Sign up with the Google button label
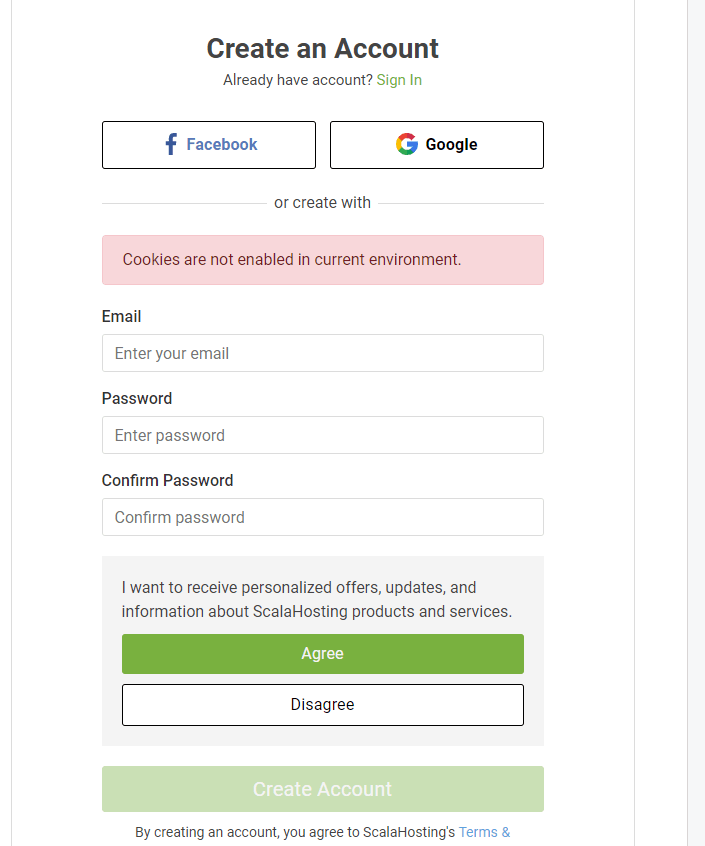 [x=451, y=145]
